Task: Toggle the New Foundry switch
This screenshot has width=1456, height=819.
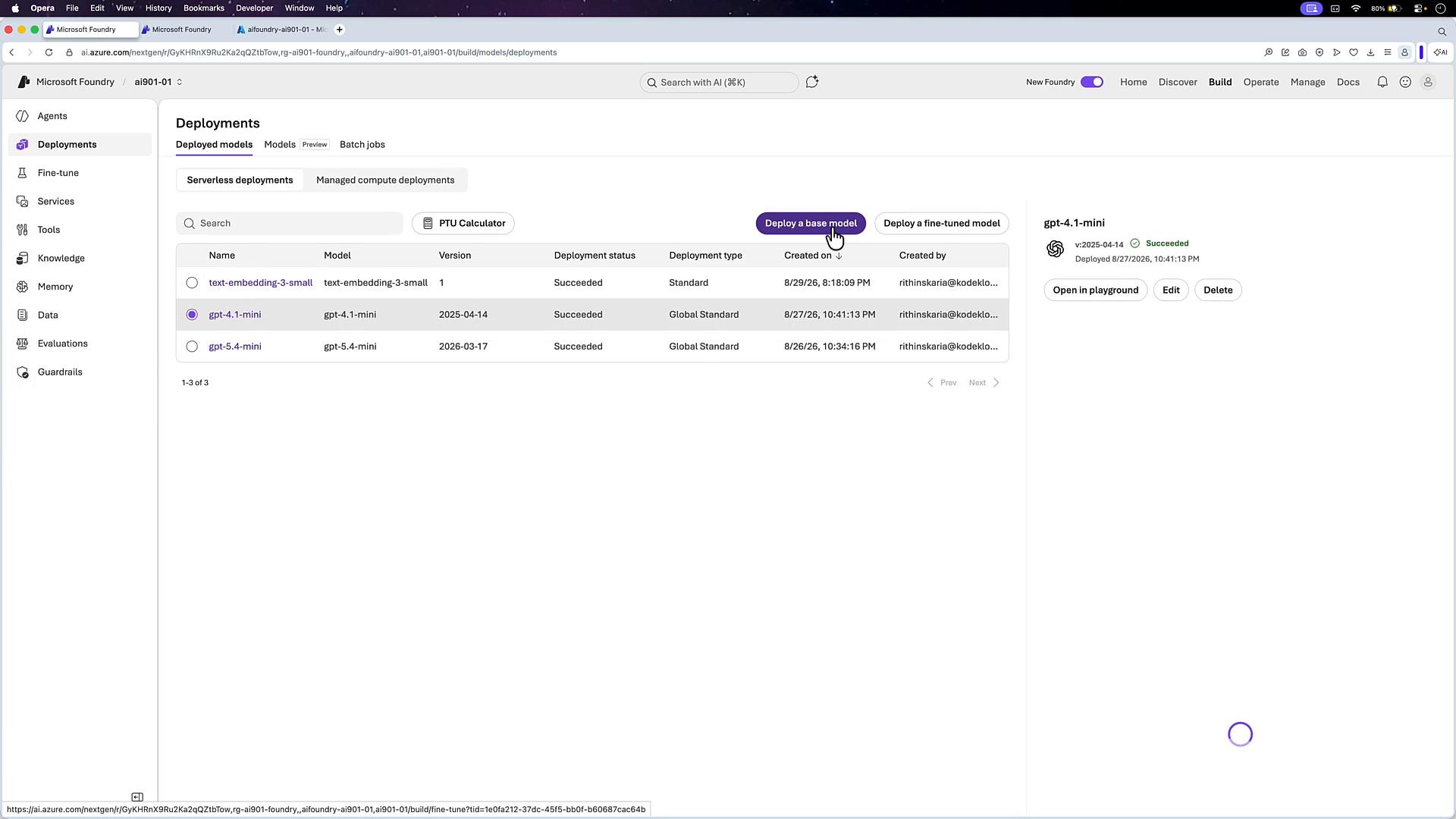Action: pos(1092,82)
